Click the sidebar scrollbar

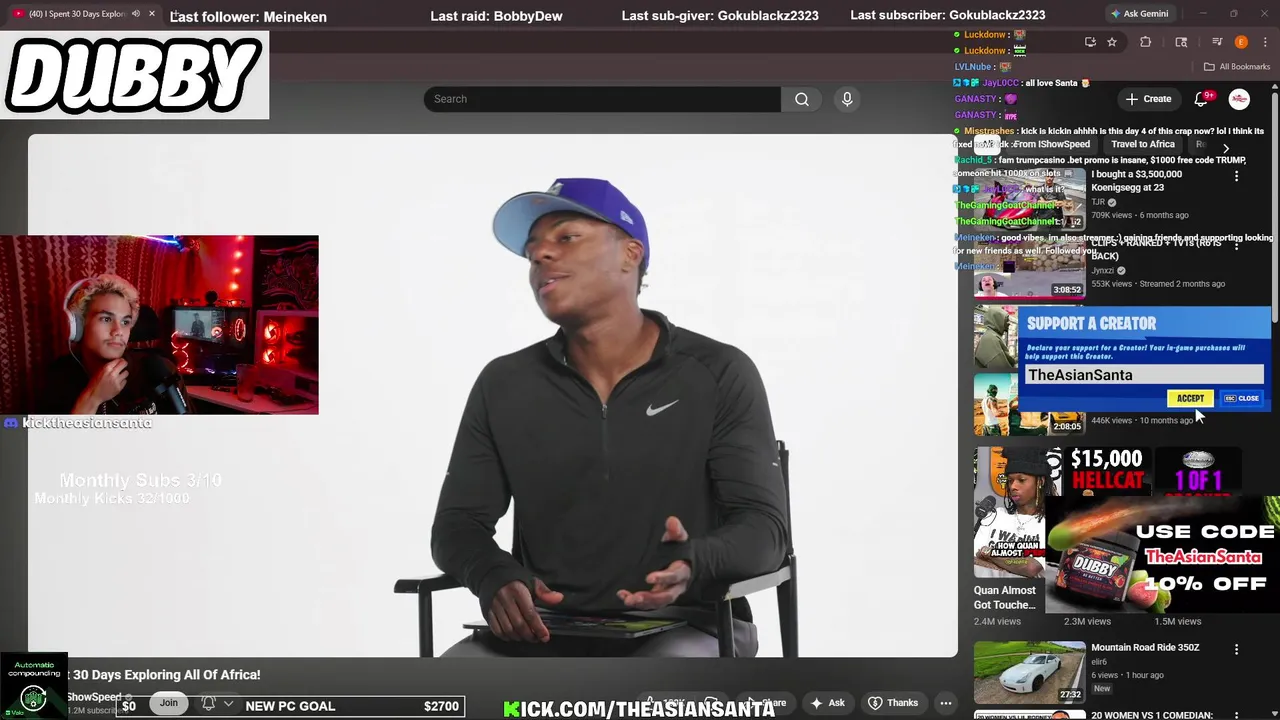(1275, 208)
